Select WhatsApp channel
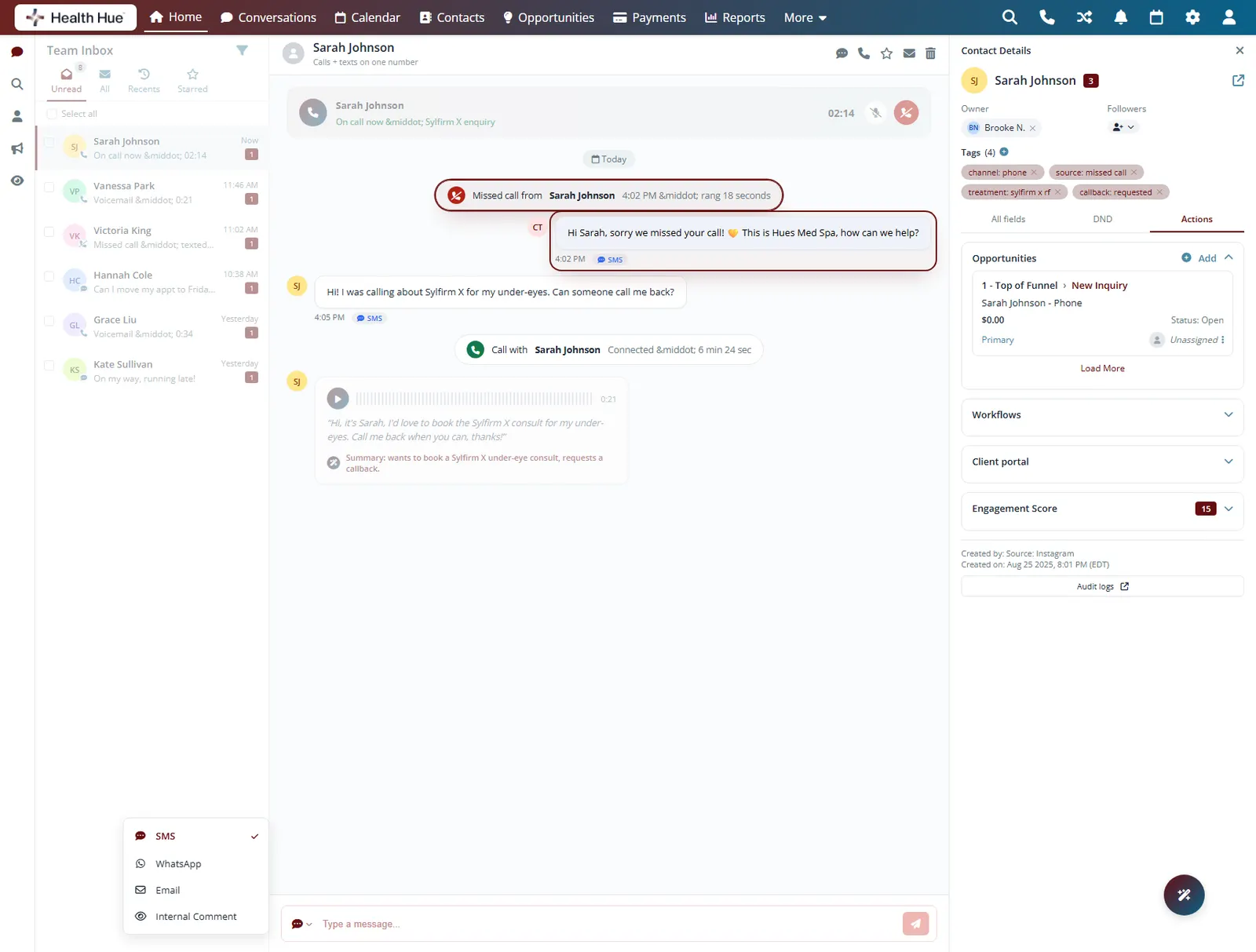Image resolution: width=1256 pixels, height=952 pixels. (196, 863)
